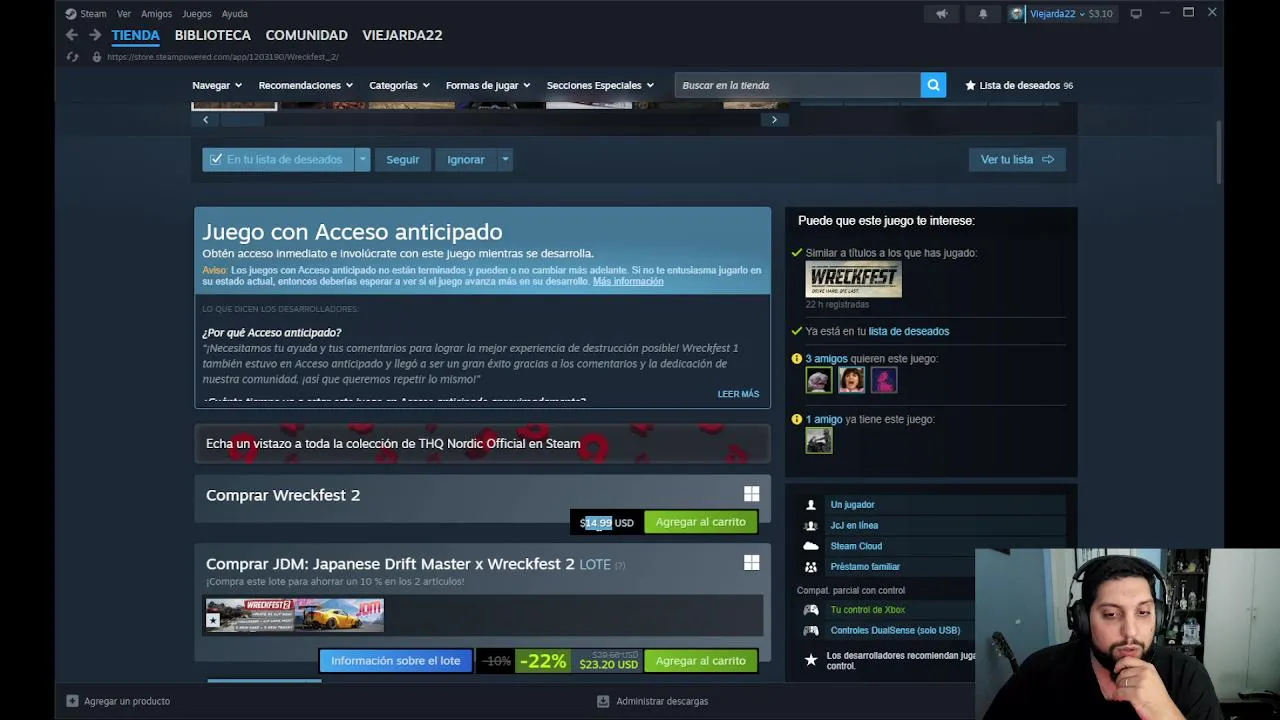Viewport: 1280px width, 720px height.
Task: Open the Ignorar dropdown arrow
Action: pyautogui.click(x=505, y=159)
